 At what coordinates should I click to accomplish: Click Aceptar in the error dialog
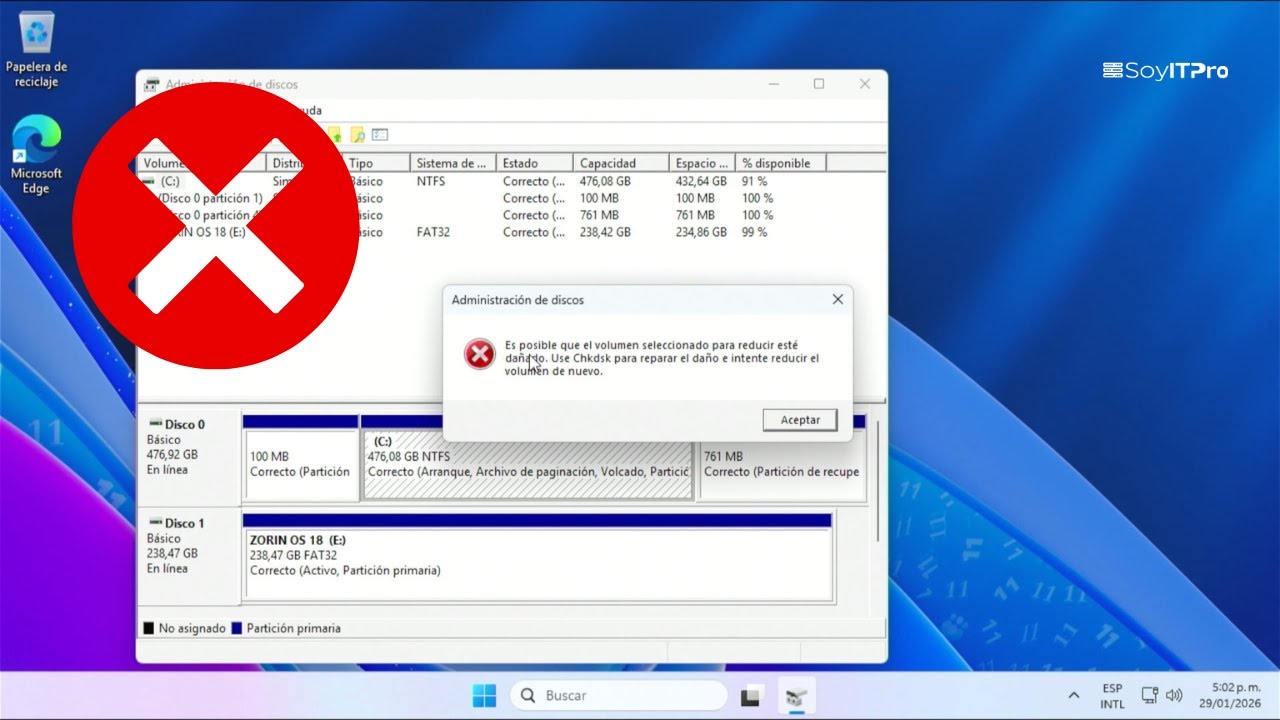[799, 420]
